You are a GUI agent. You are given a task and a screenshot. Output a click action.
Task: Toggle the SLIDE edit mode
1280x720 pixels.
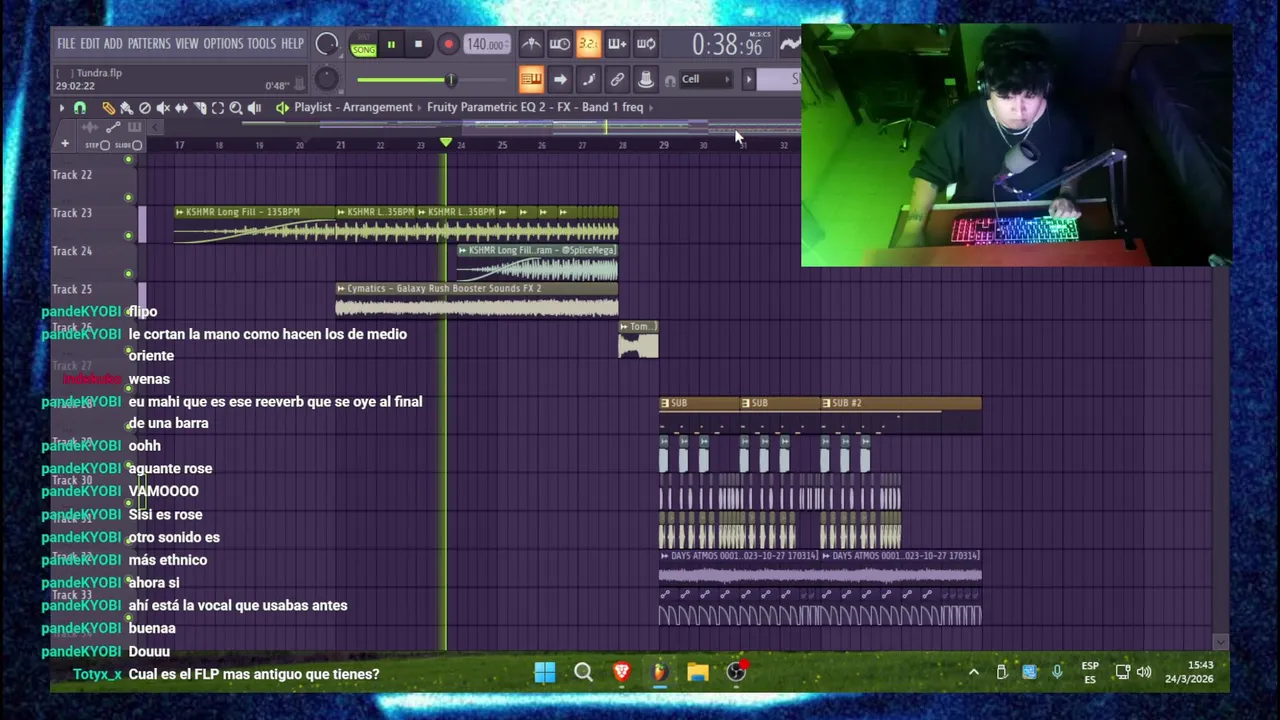(129, 145)
